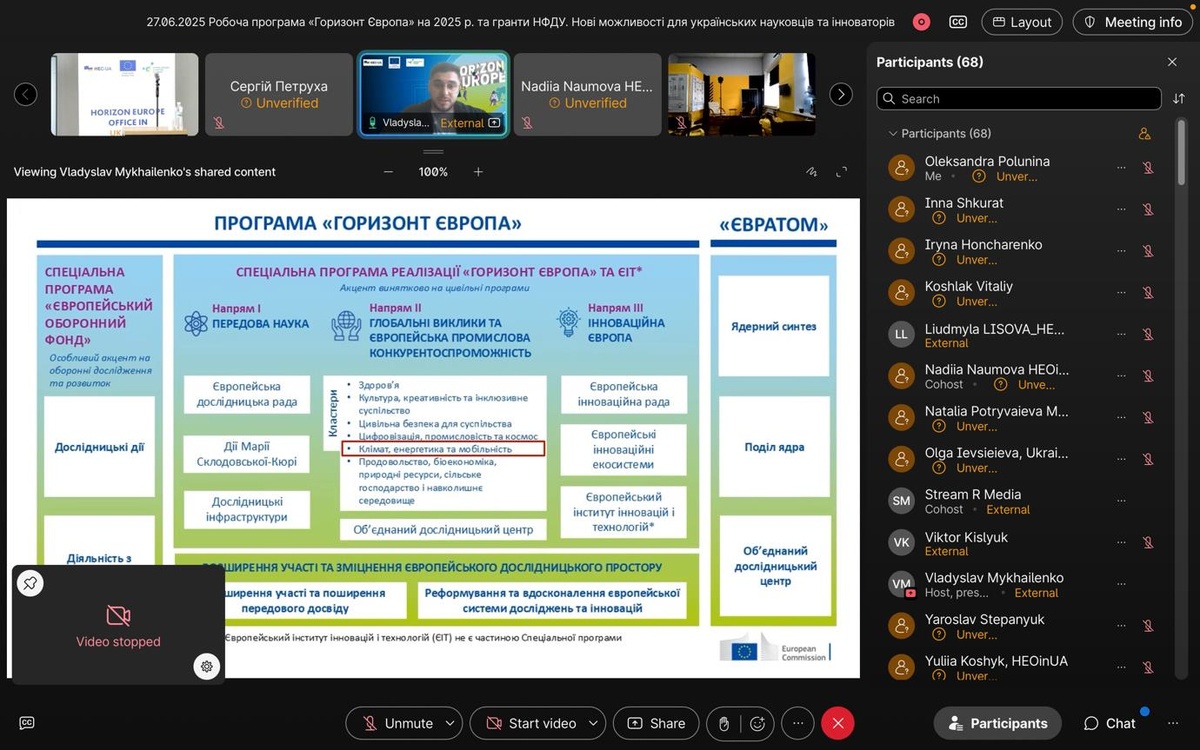
Task: Click Olga Ievsieieva's muted microphone icon
Action: tap(1148, 460)
